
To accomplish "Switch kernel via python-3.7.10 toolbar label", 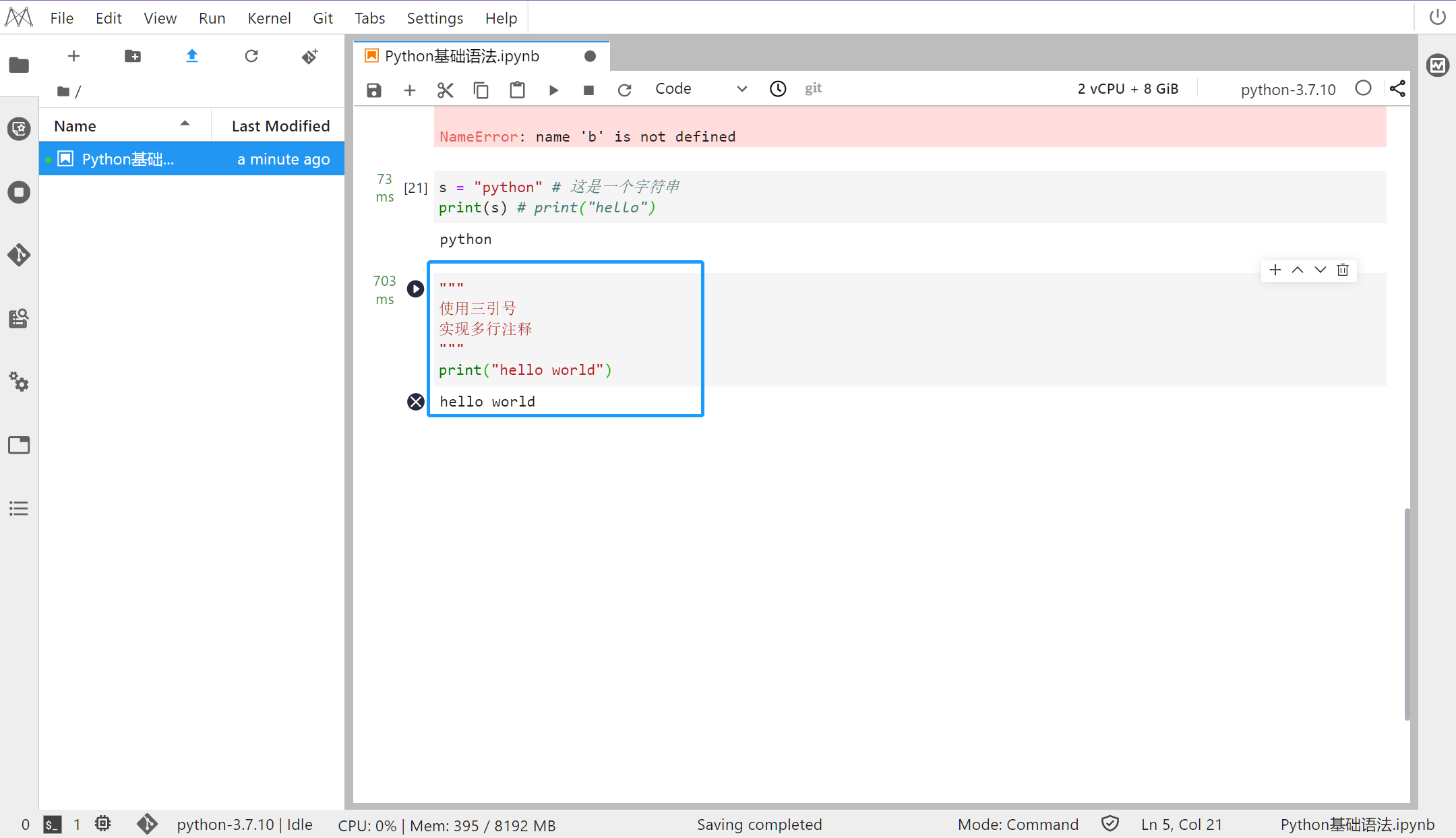I will 1287,90.
